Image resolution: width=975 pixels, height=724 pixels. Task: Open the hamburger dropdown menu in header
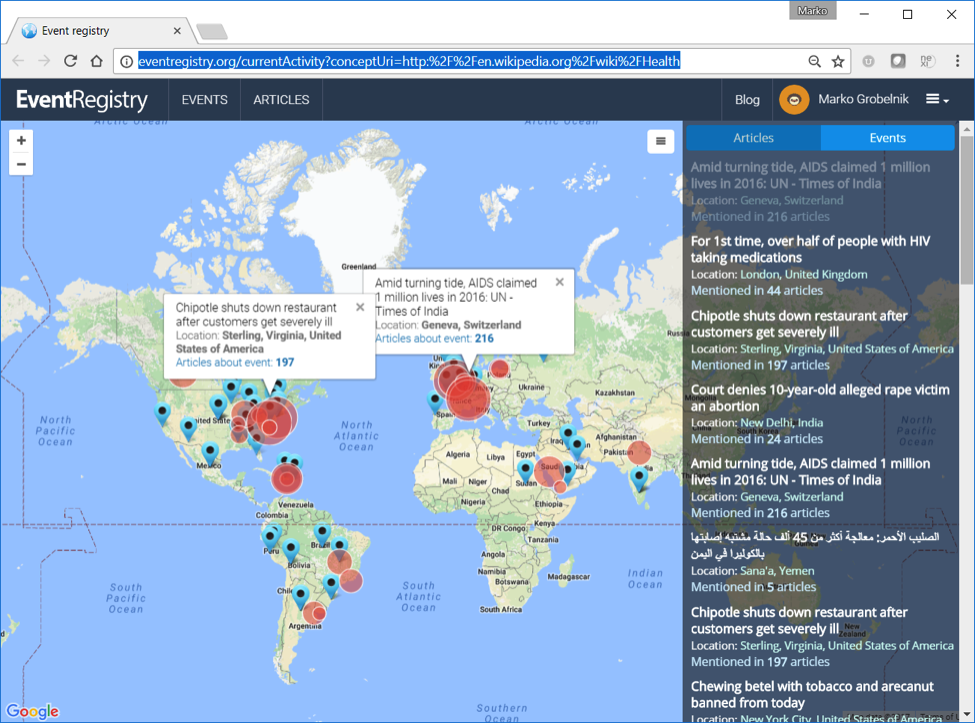[937, 100]
